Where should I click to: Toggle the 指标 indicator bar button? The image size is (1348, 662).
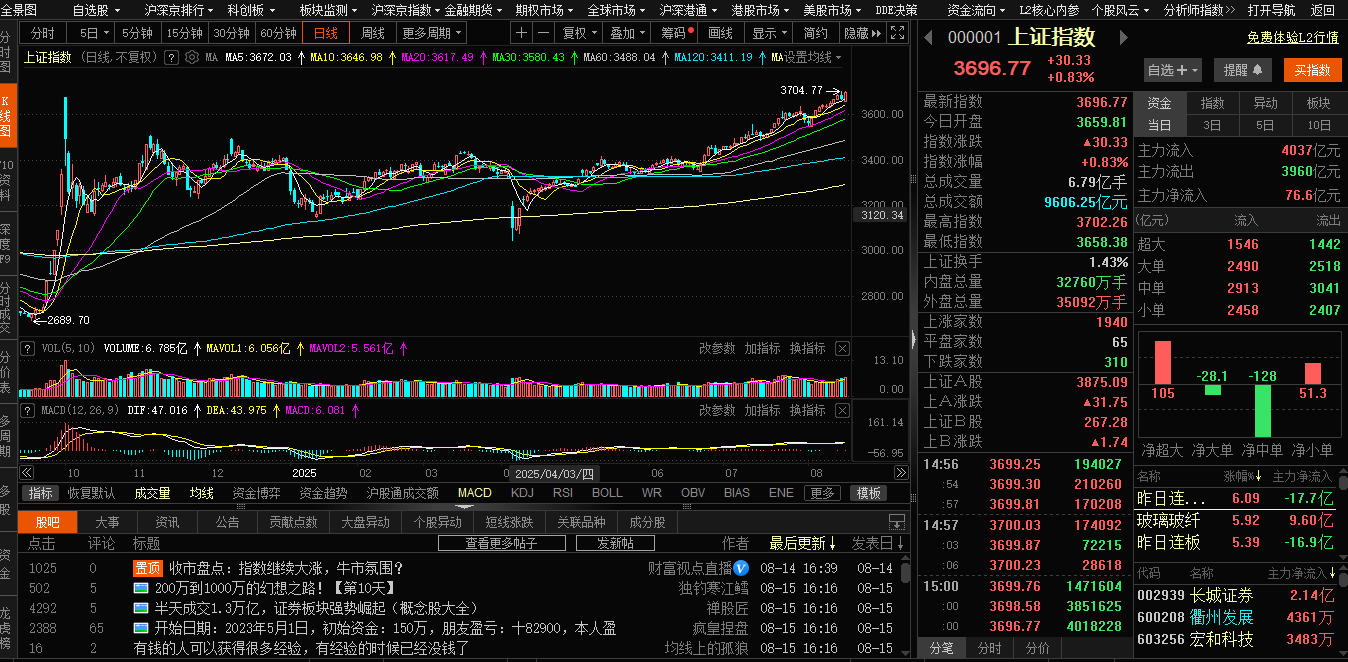(41, 493)
